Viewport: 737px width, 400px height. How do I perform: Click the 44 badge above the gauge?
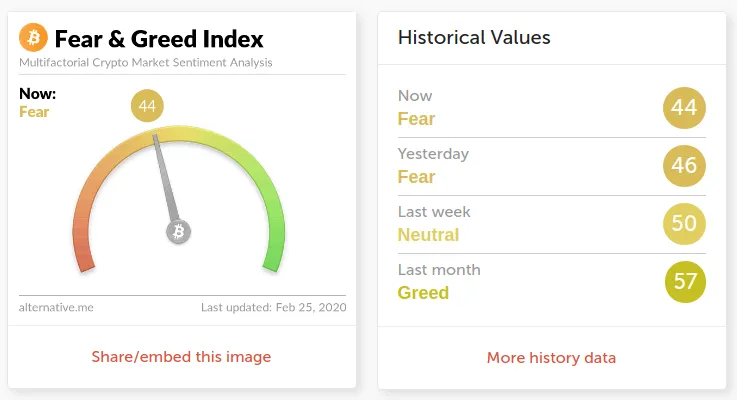pos(147,106)
